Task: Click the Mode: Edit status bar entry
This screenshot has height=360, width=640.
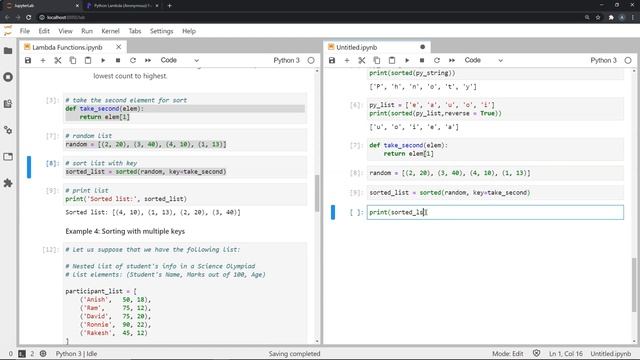Action: [507, 354]
